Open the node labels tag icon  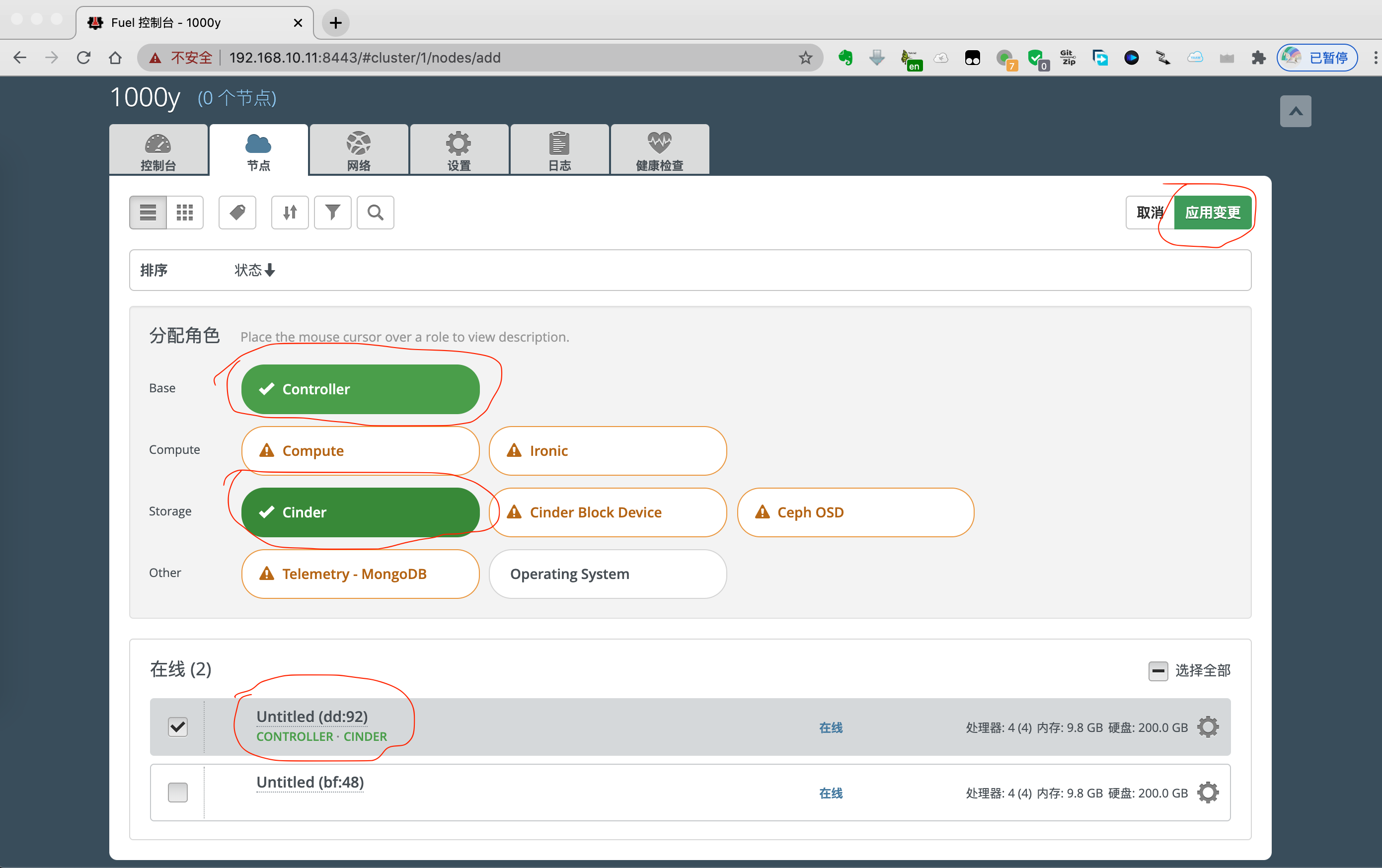coord(237,212)
